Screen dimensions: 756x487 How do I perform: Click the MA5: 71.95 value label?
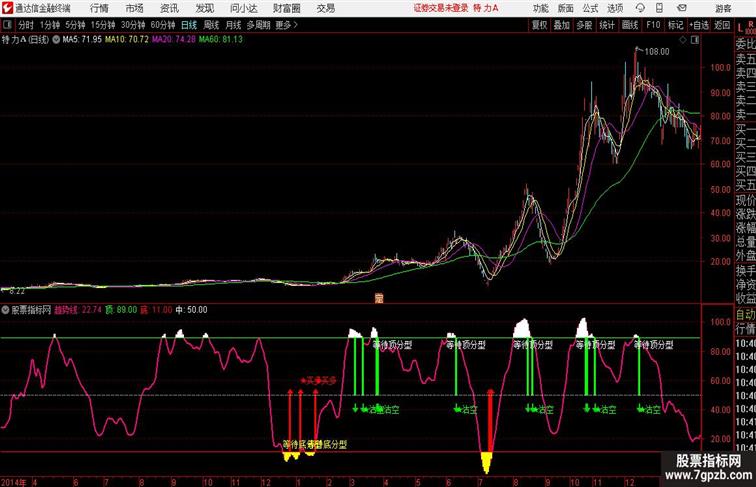click(82, 40)
